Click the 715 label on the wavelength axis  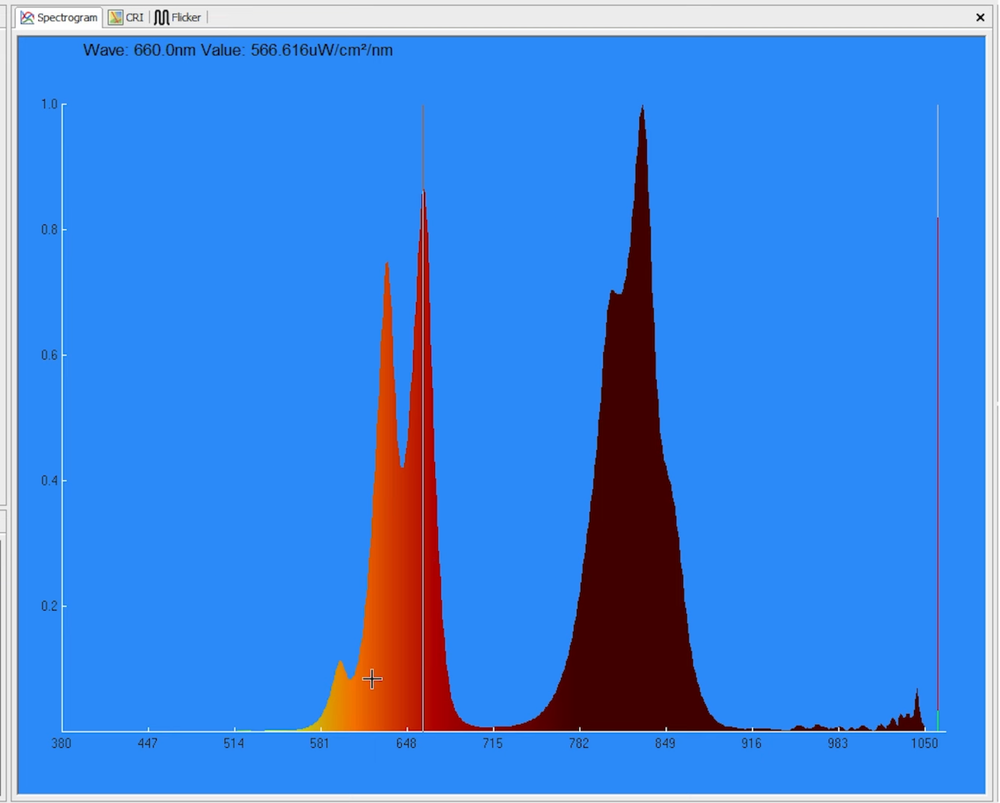(x=493, y=744)
